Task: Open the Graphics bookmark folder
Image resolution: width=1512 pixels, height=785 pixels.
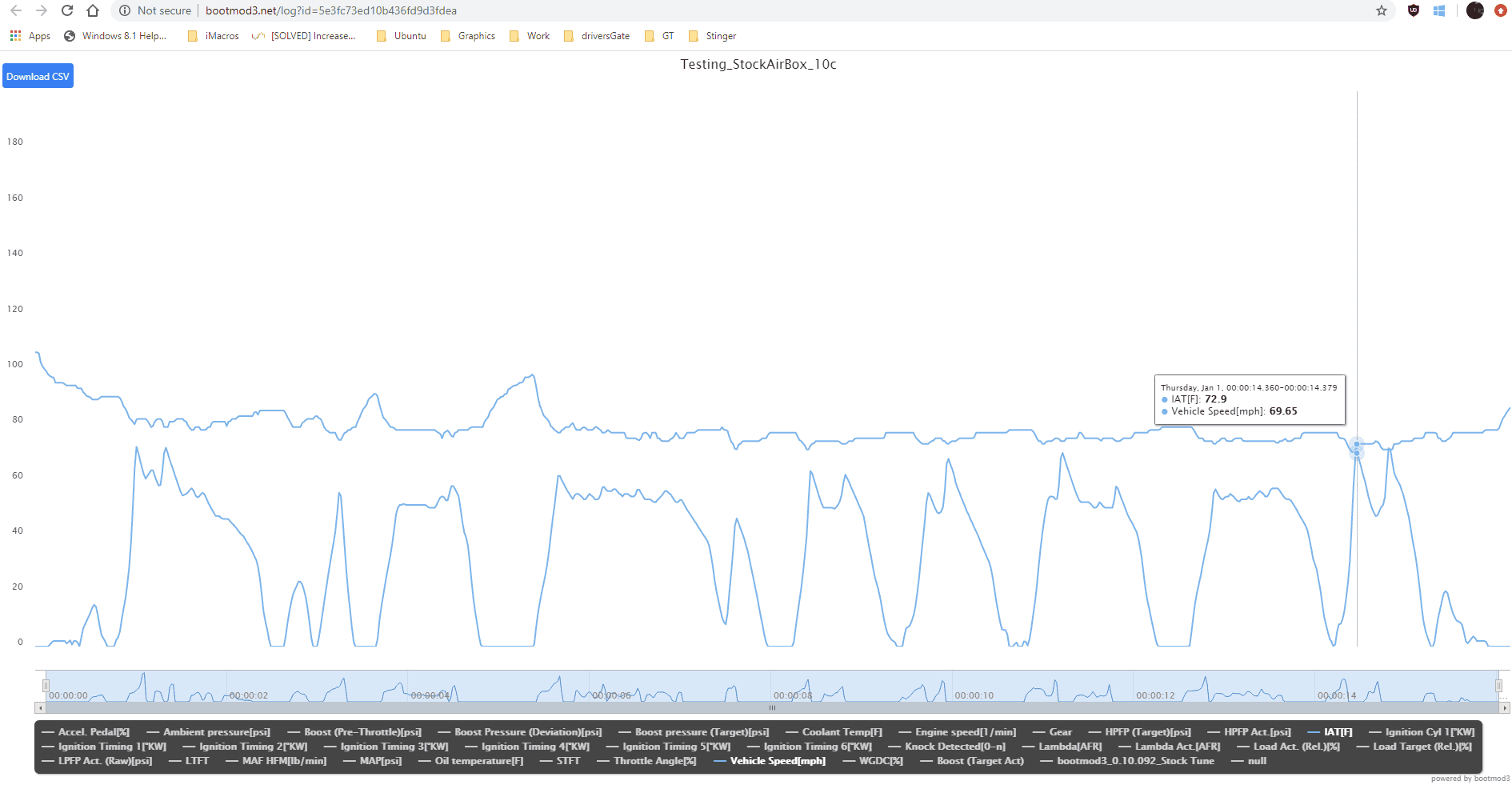Action: tap(468, 36)
